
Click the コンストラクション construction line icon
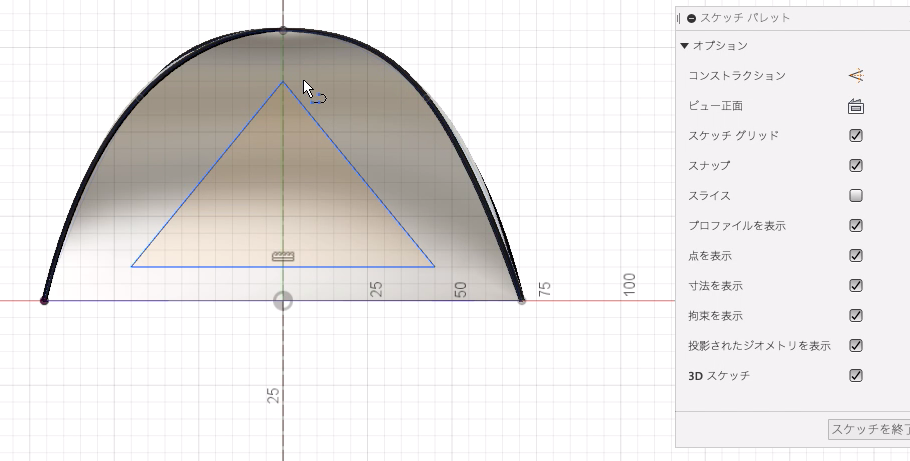(856, 75)
